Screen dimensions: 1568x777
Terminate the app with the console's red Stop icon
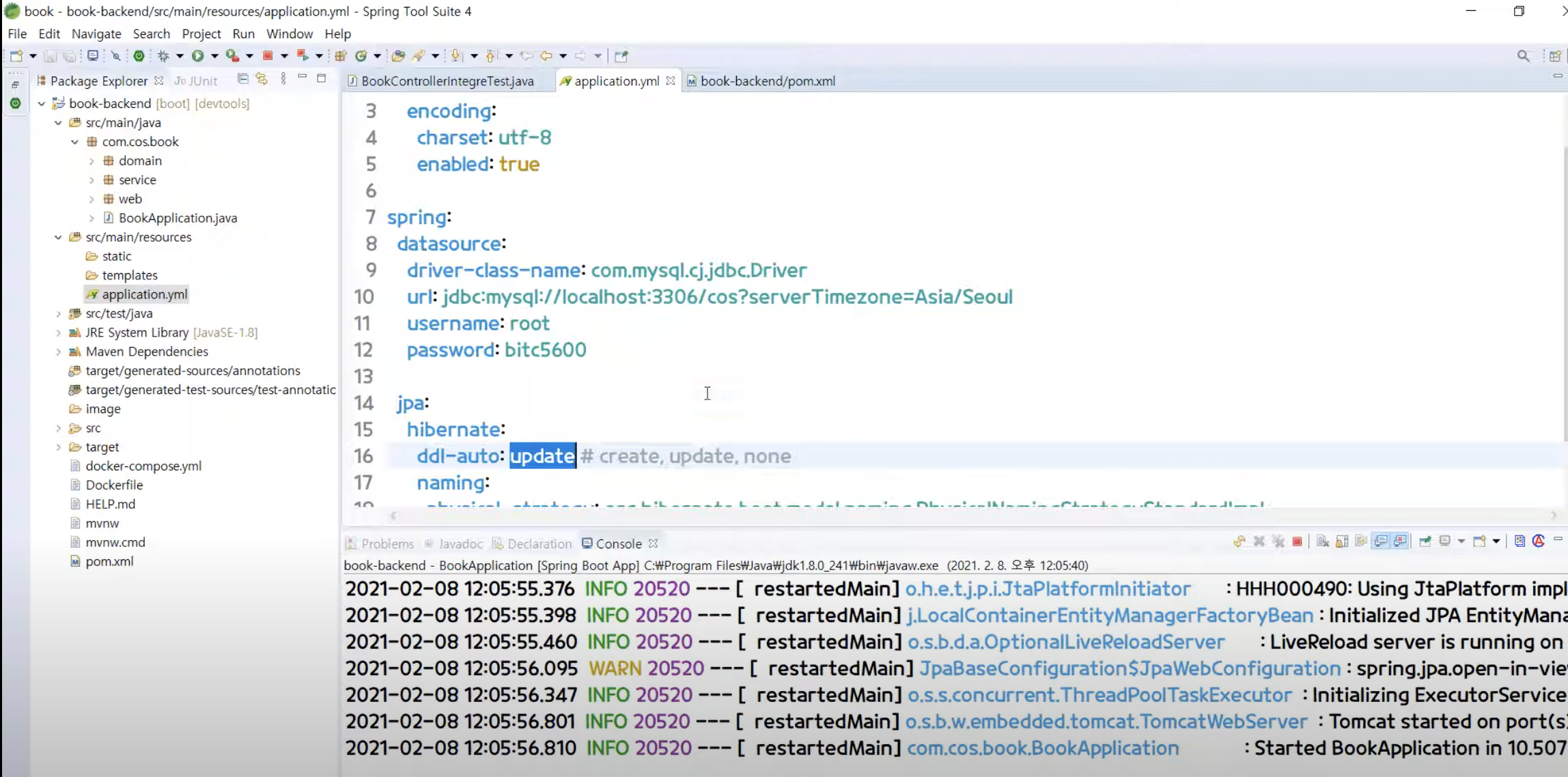1297,541
